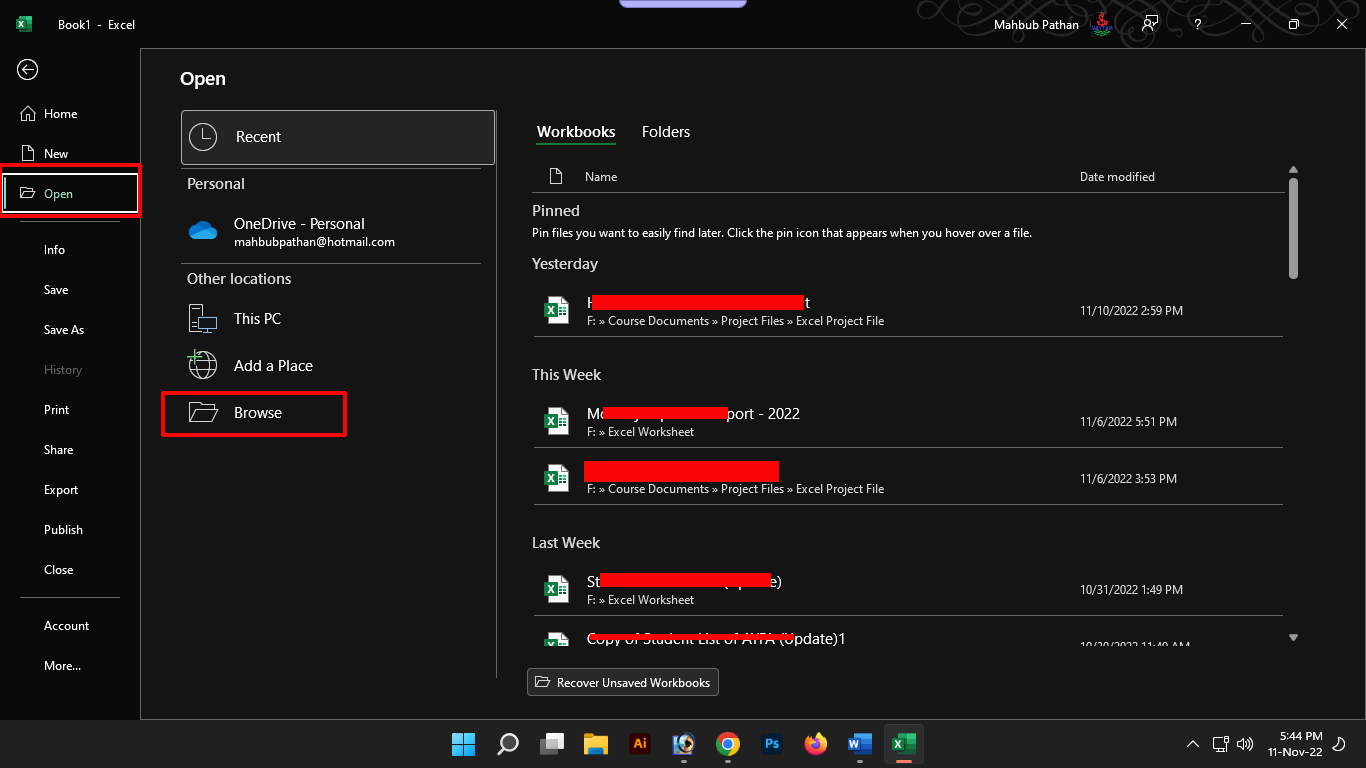Click Browse folder option
Screen dimensions: 1366x768
pos(255,413)
